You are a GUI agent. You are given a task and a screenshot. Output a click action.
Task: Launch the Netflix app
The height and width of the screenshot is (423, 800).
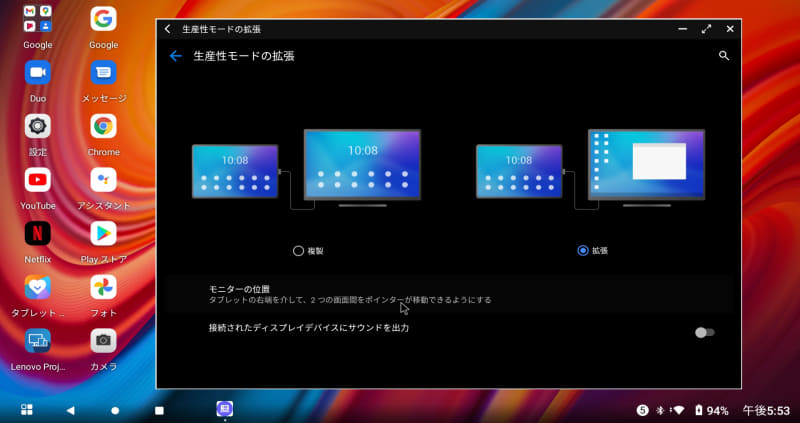click(38, 233)
